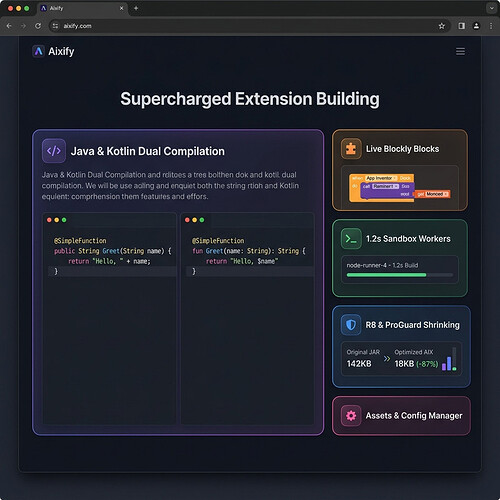The width and height of the screenshot is (500, 500).
Task: Click the '18KB' optimized AIX value
Action: point(404,364)
